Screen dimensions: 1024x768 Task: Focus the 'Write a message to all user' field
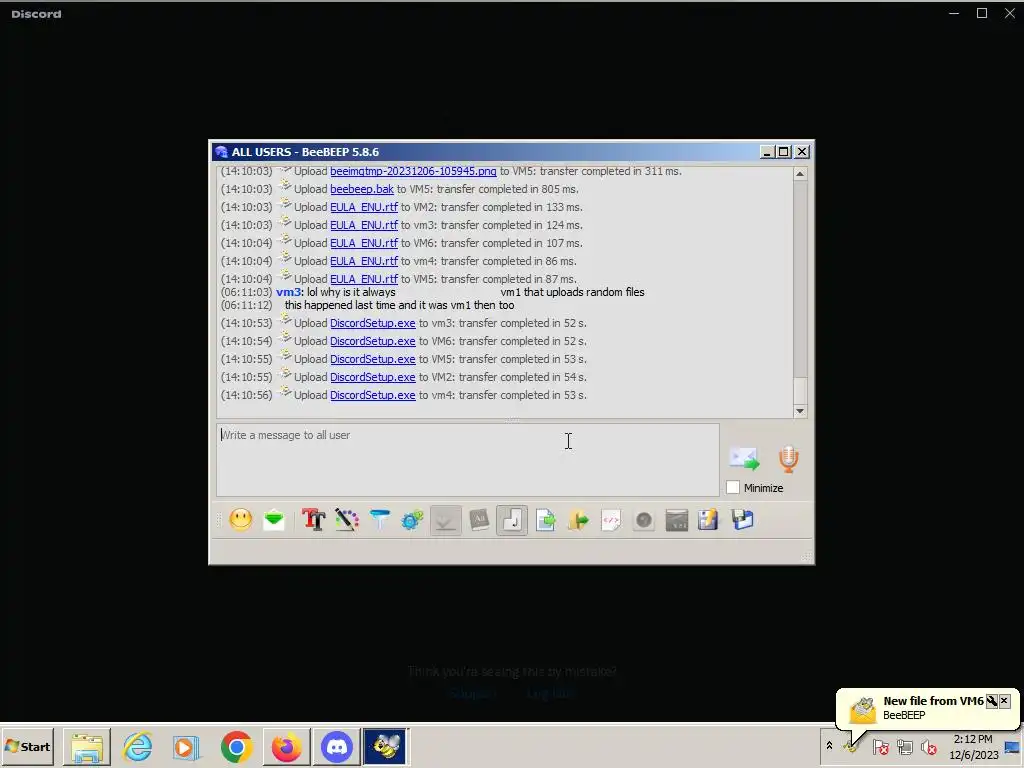pyautogui.click(x=468, y=460)
